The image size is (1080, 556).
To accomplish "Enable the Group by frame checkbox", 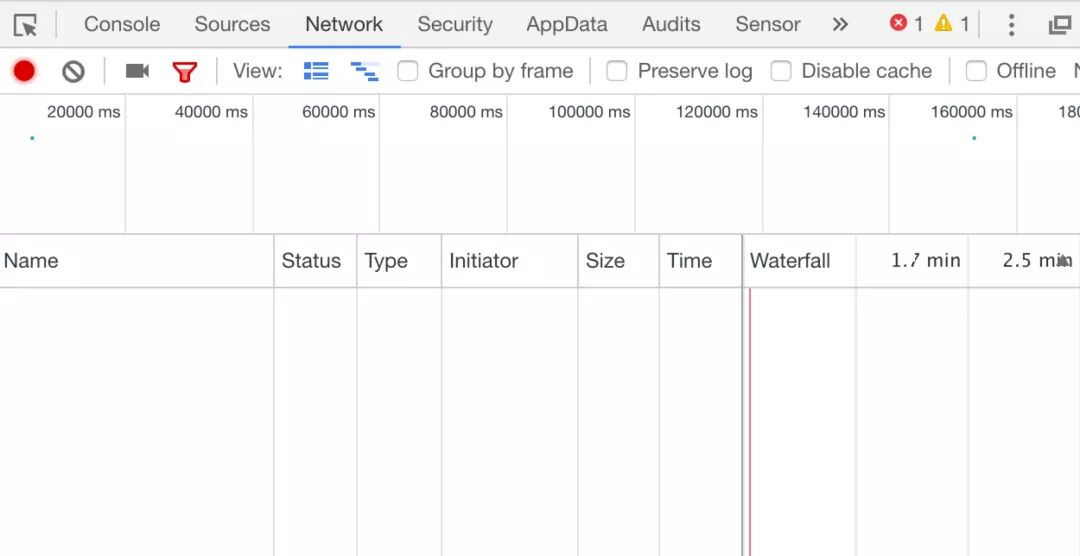I will (408, 71).
